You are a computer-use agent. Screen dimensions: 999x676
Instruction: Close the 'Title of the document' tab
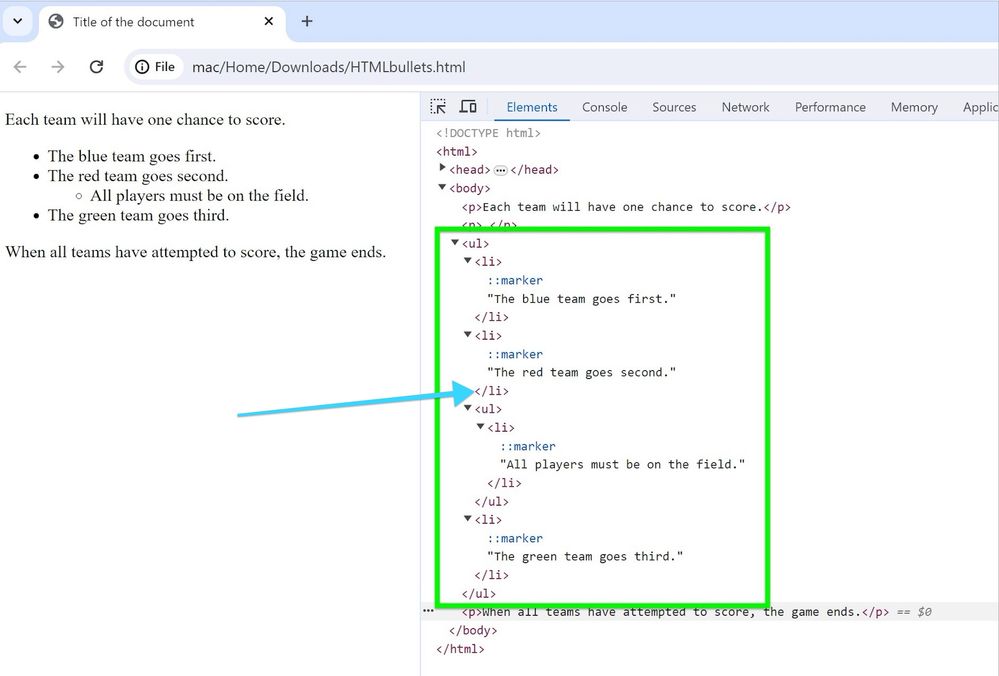[x=269, y=21]
